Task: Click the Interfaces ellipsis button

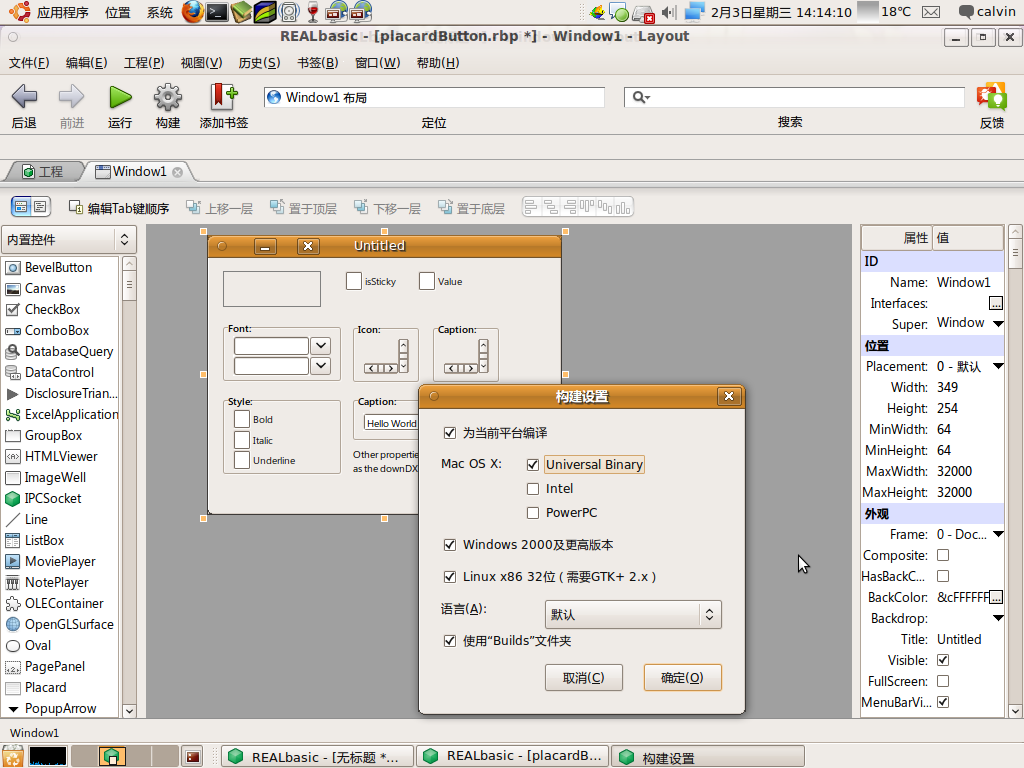Action: point(995,303)
